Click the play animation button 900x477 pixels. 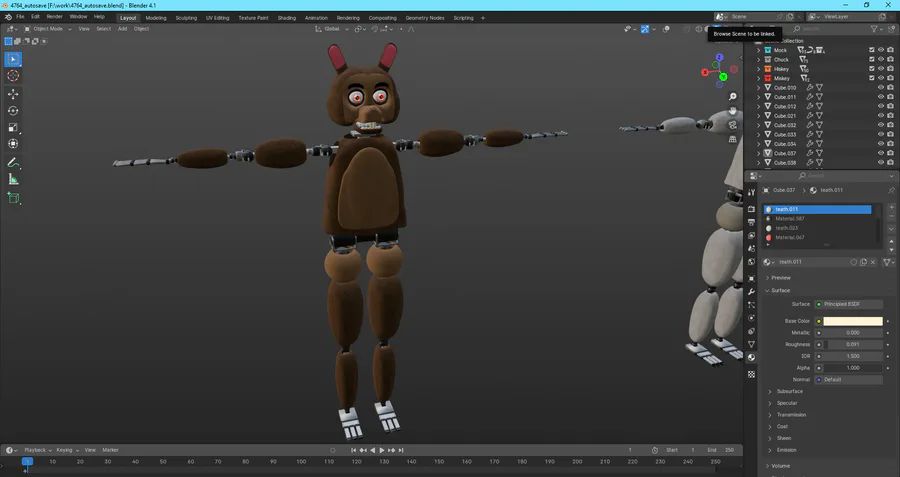(382, 450)
